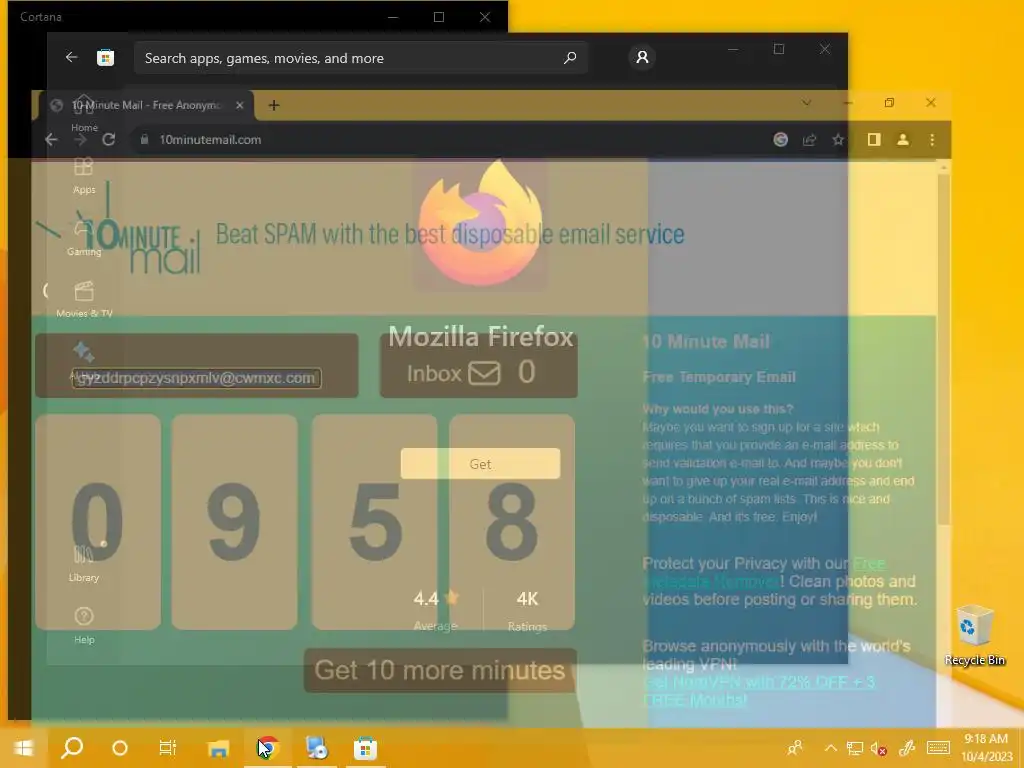Screen dimensions: 1024x768
Task: Open the taskbar clock showing 9:18 AM
Action: 986,748
